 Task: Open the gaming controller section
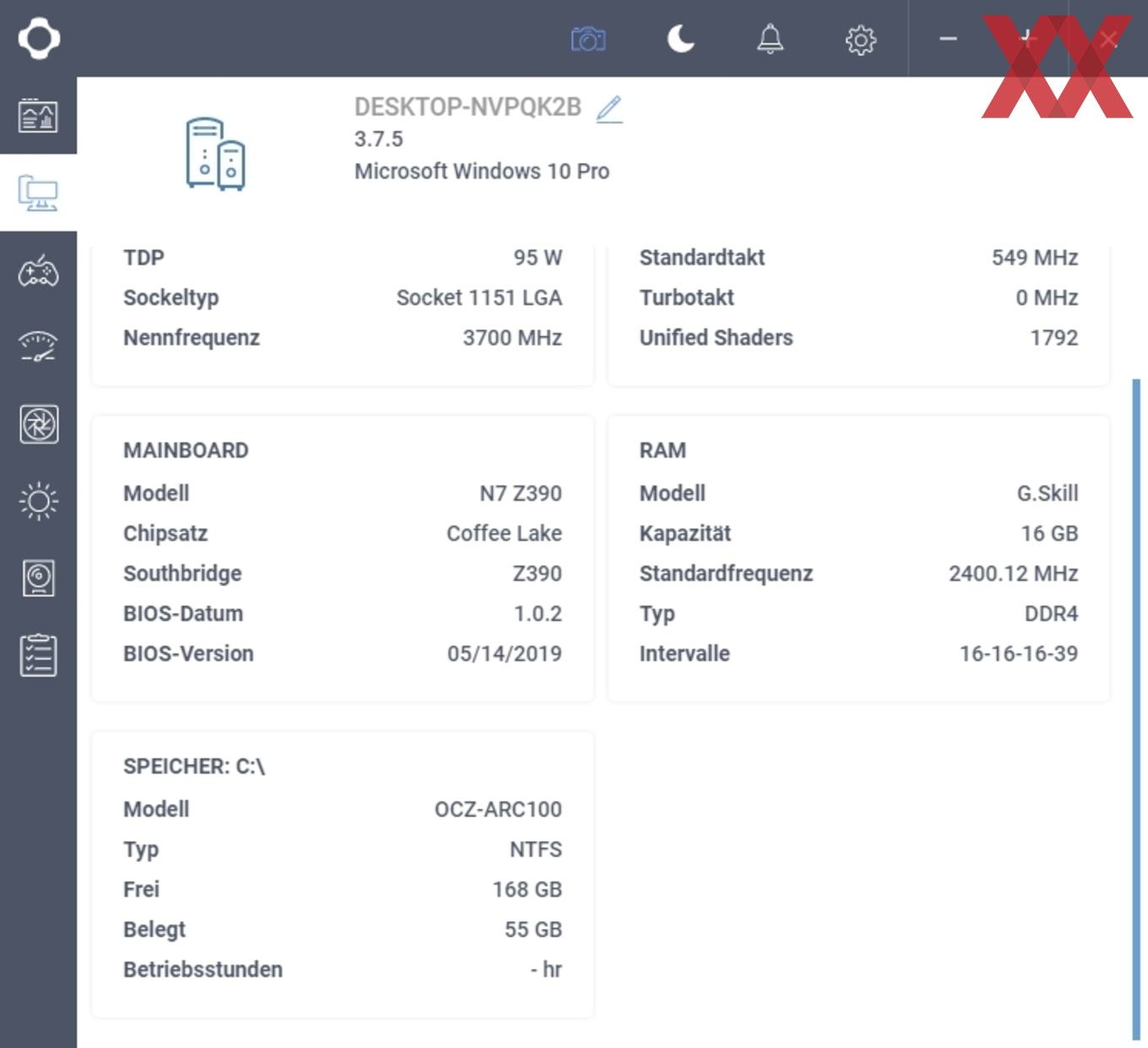pyautogui.click(x=38, y=272)
